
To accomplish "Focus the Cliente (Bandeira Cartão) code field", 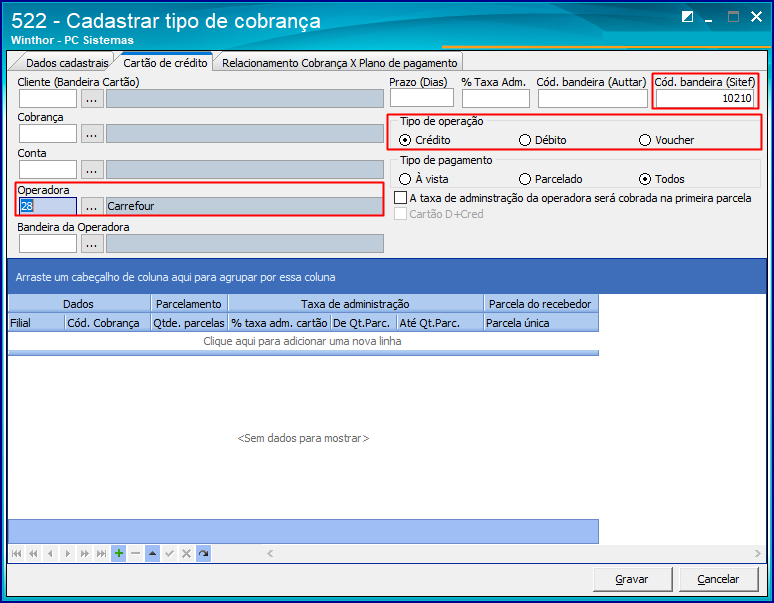I will pyautogui.click(x=48, y=99).
